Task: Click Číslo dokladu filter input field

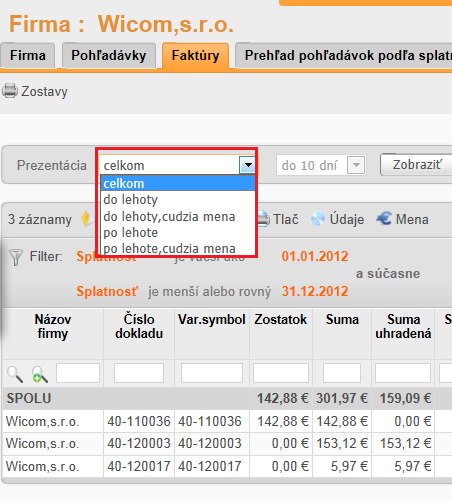Action: pyautogui.click(x=139, y=373)
